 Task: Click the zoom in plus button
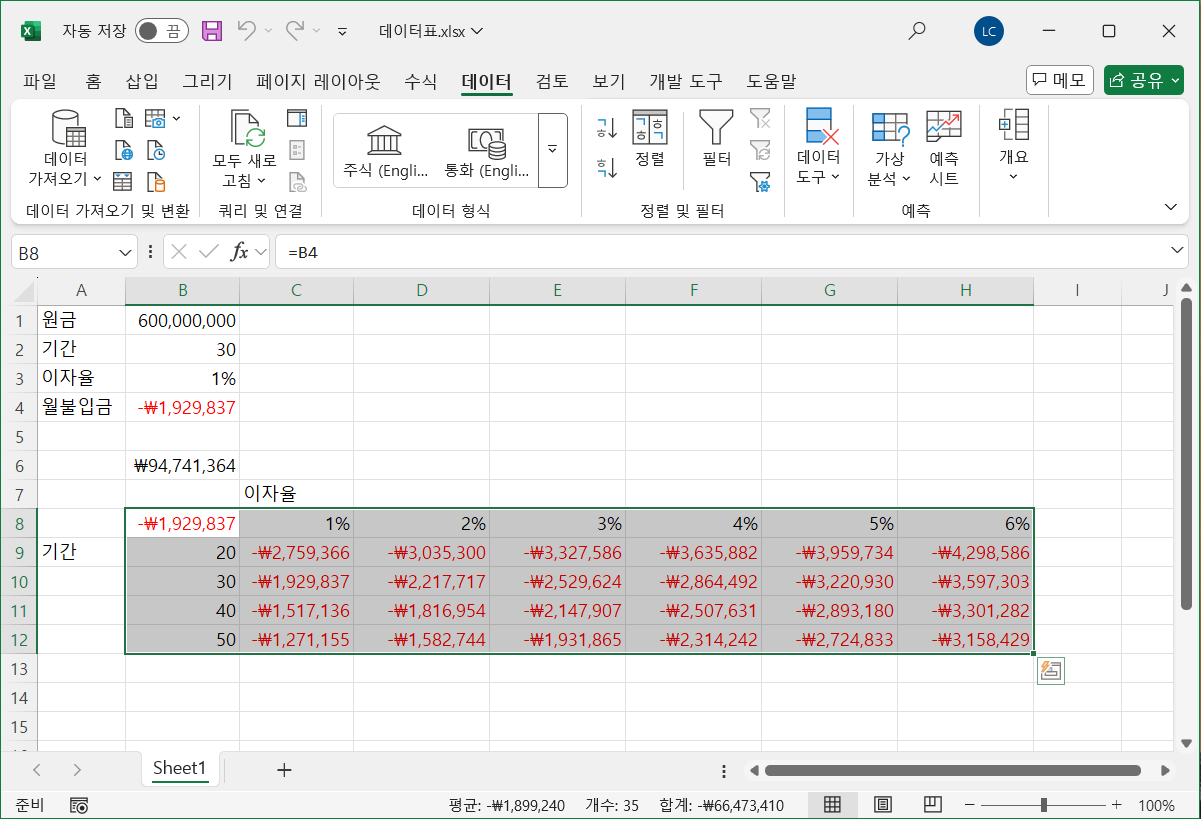1116,805
